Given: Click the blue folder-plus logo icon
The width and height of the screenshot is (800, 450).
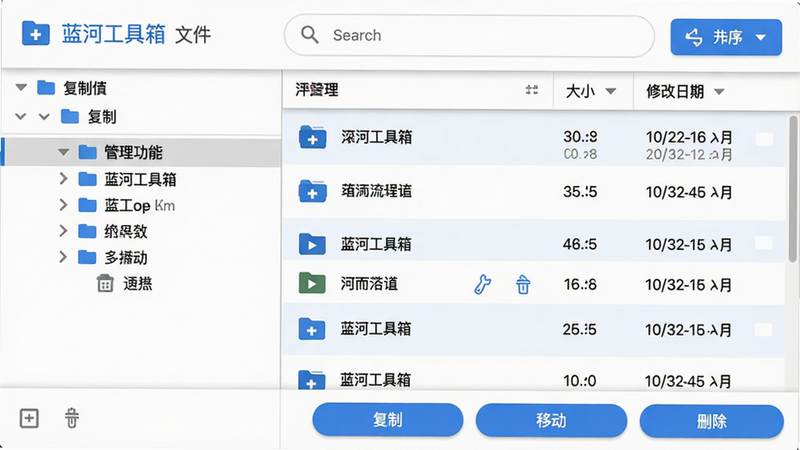Looking at the screenshot, I should pos(36,34).
